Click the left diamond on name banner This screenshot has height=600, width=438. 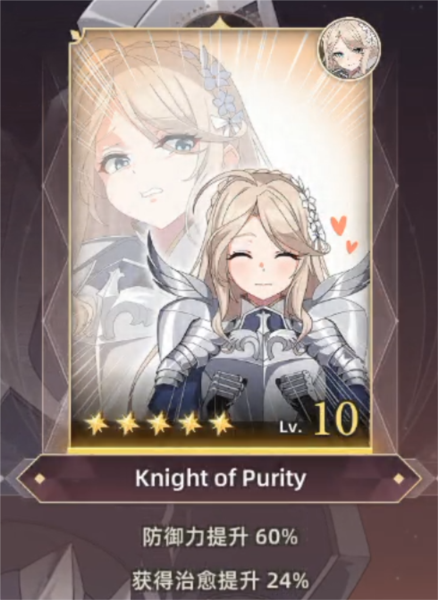click(39, 478)
